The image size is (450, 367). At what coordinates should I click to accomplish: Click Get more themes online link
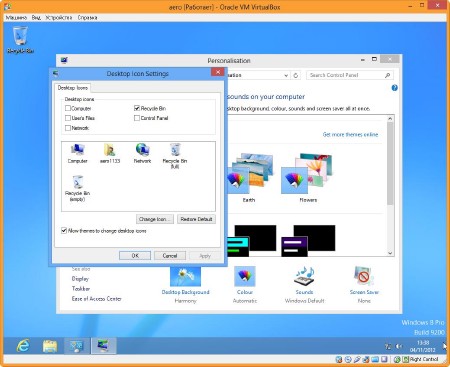coord(350,134)
